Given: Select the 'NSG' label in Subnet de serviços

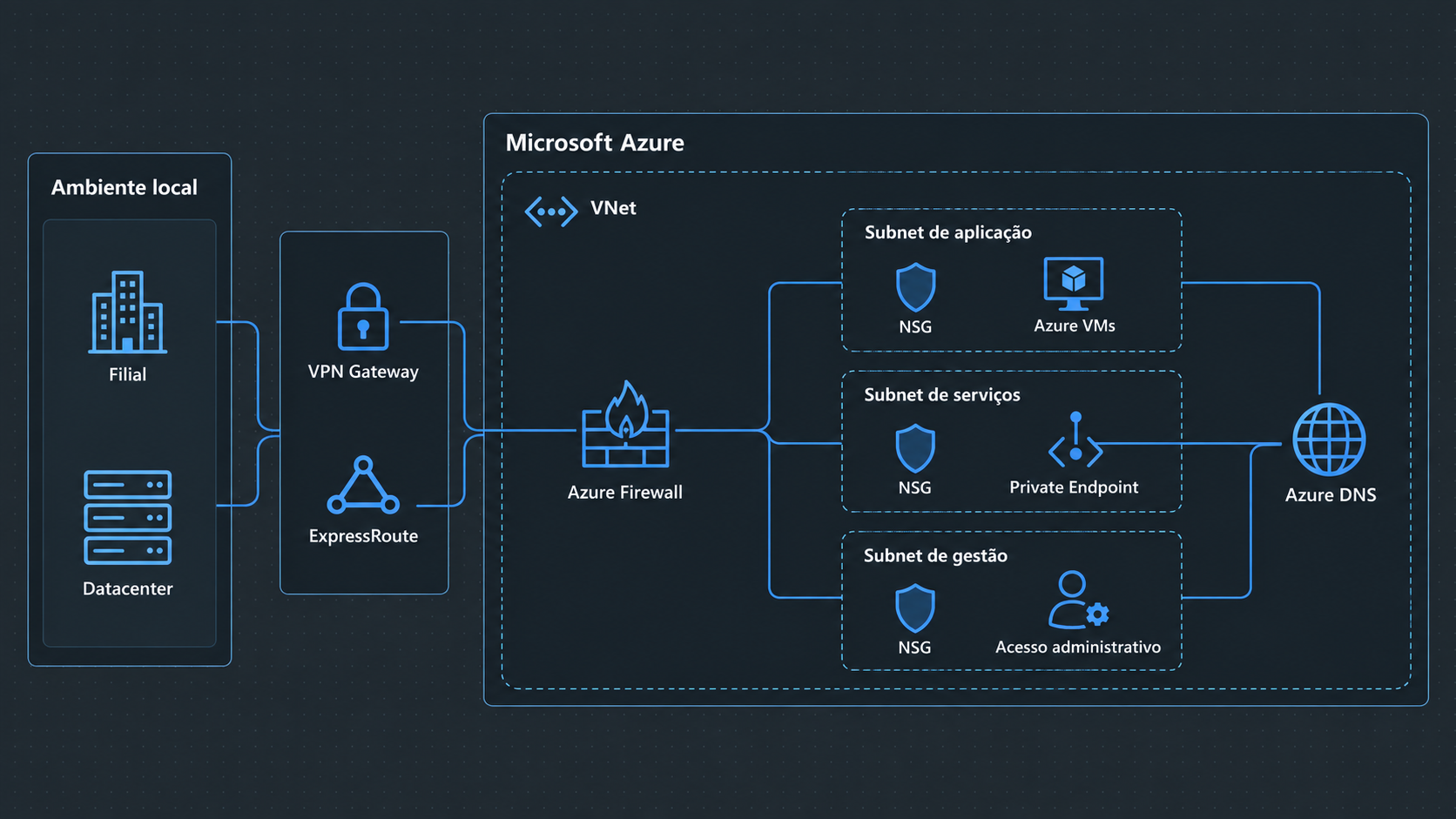Looking at the screenshot, I should click(x=914, y=488).
